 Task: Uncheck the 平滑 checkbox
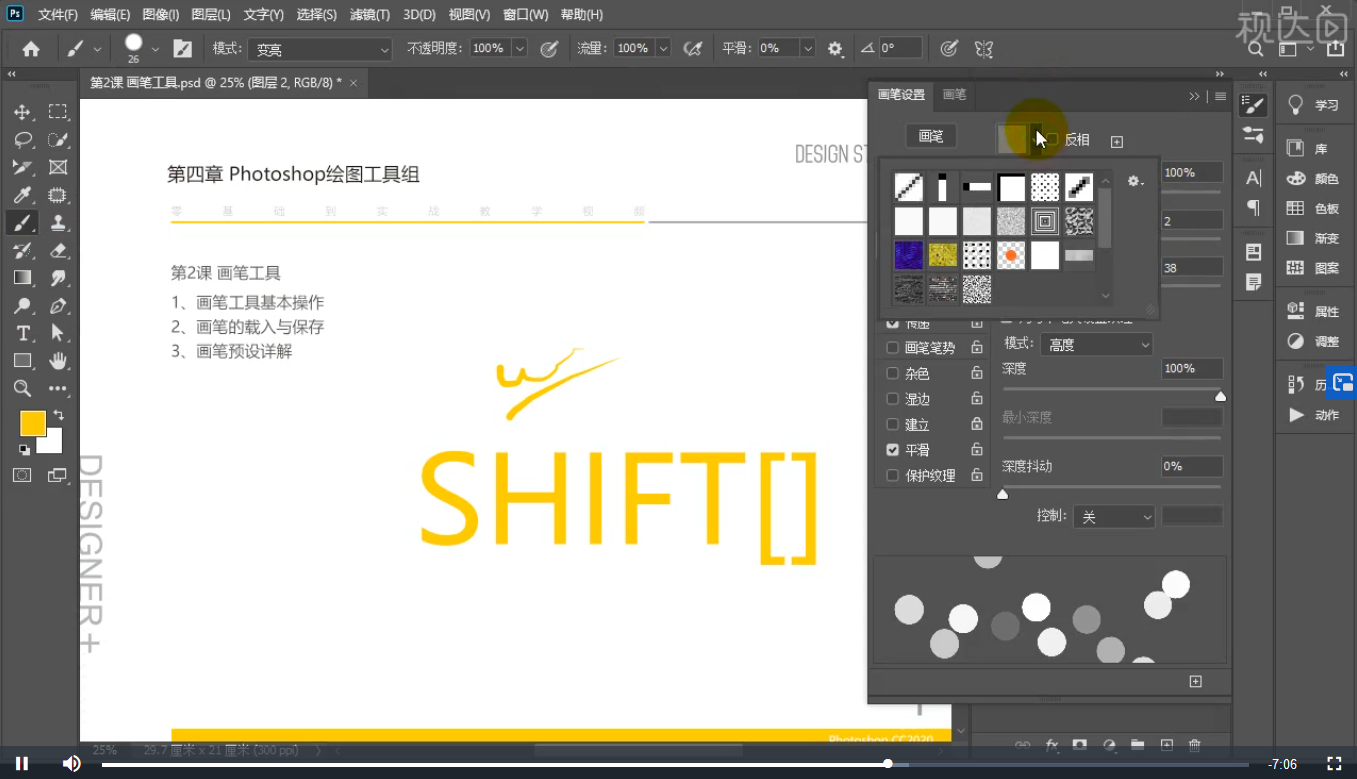[892, 450]
